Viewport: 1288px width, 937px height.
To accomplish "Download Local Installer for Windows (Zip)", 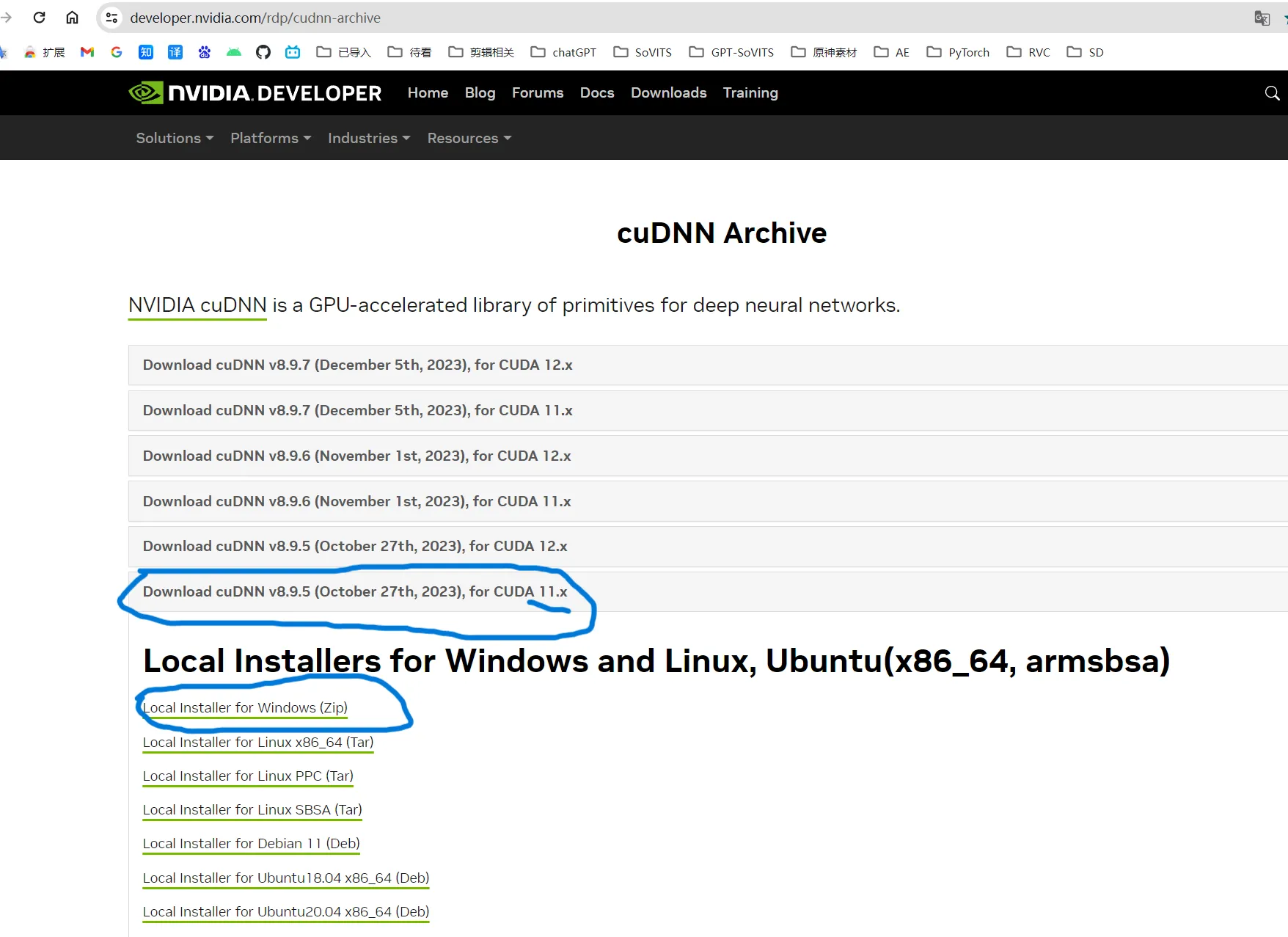I will (245, 708).
